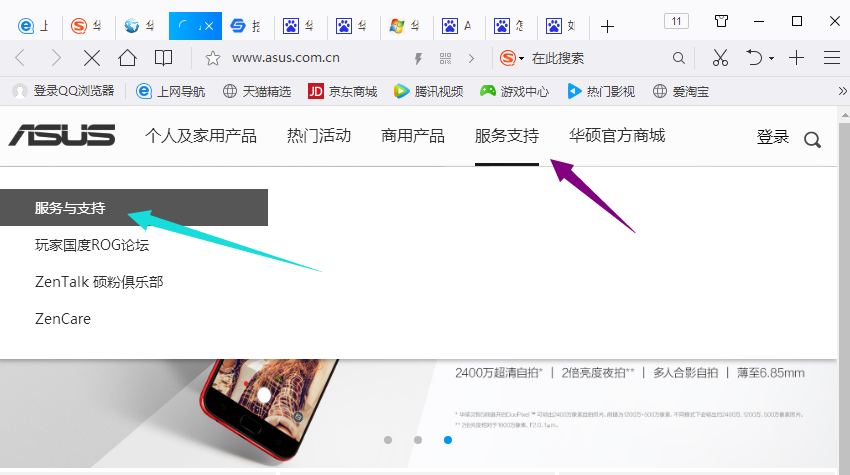The height and width of the screenshot is (475, 850).
Task: Expand the search engine selector dropdown
Action: click(521, 59)
